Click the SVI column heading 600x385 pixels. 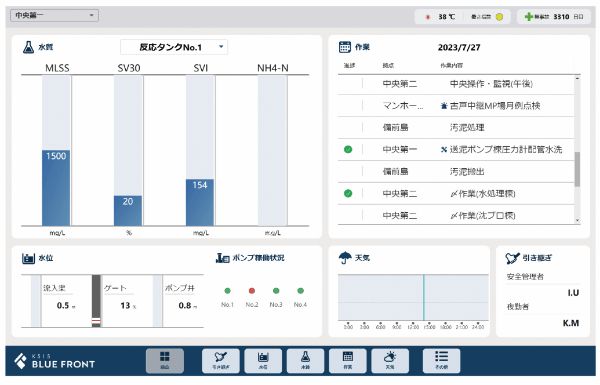(201, 68)
